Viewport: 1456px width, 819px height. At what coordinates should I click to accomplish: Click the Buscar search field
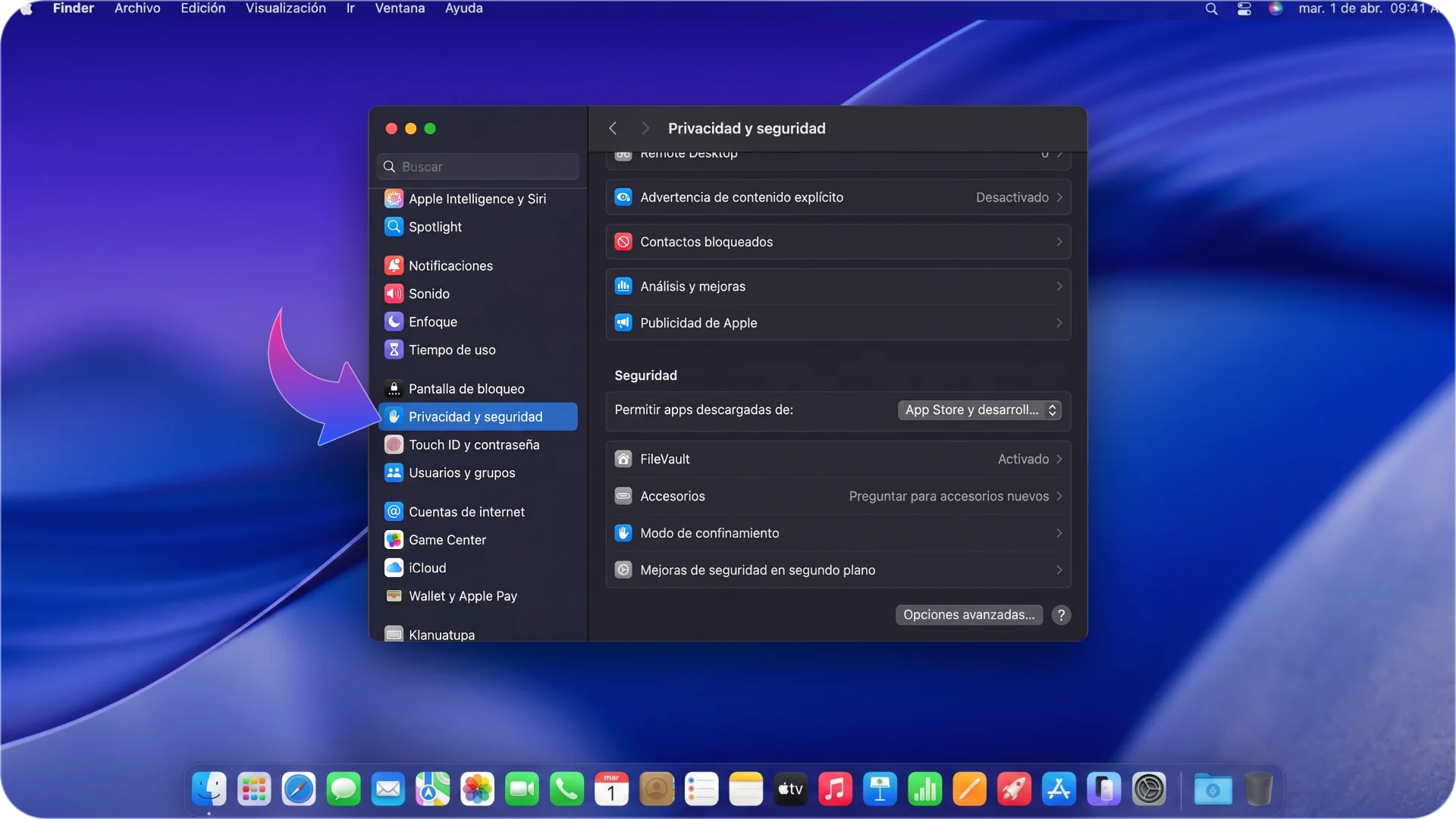pos(478,167)
